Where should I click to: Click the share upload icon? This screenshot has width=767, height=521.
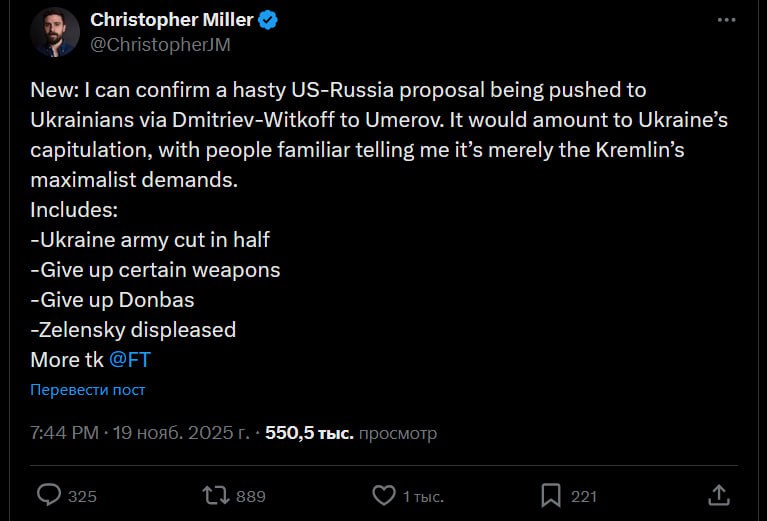(x=718, y=495)
